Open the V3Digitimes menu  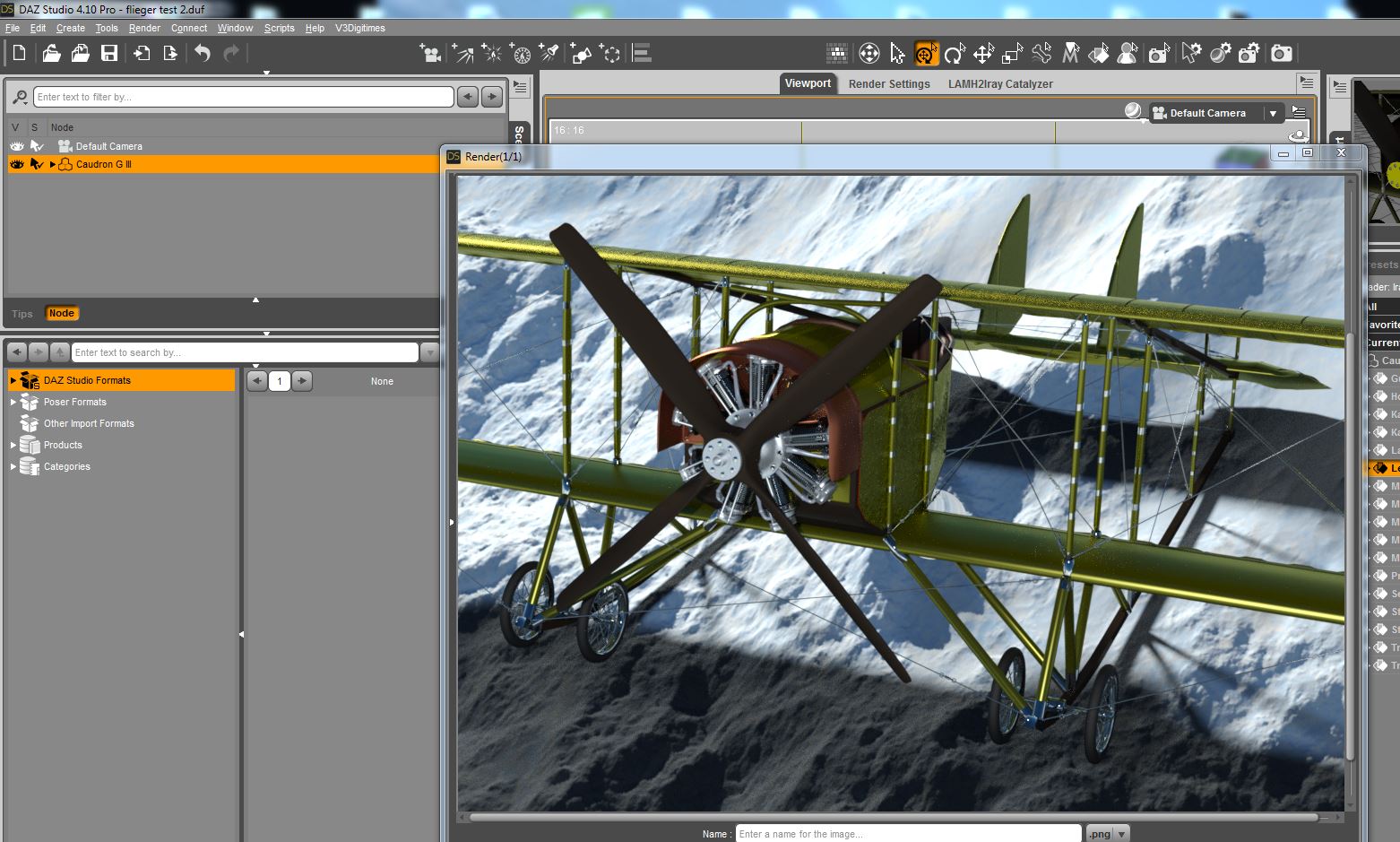coord(360,28)
